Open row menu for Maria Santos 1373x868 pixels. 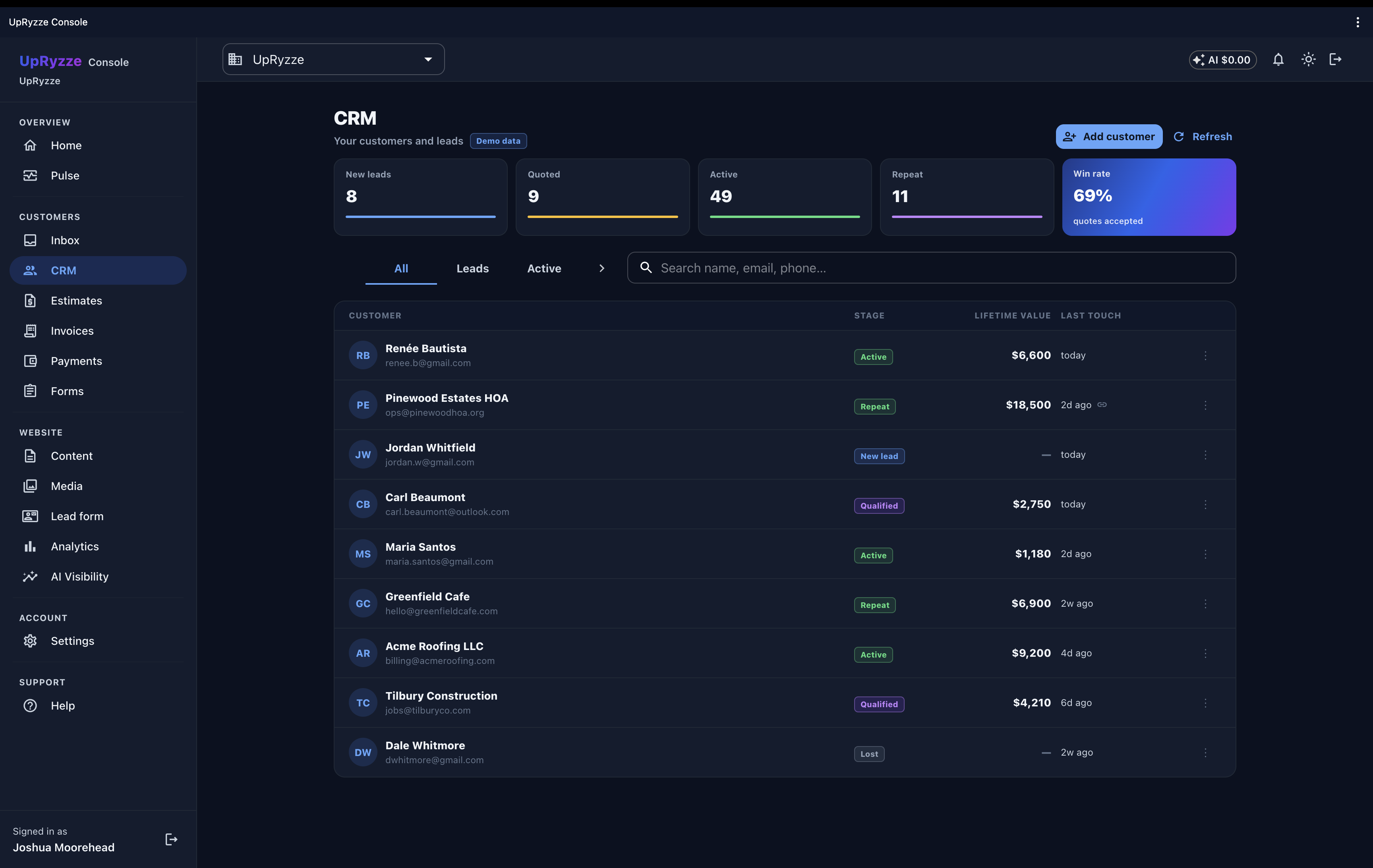1205,554
